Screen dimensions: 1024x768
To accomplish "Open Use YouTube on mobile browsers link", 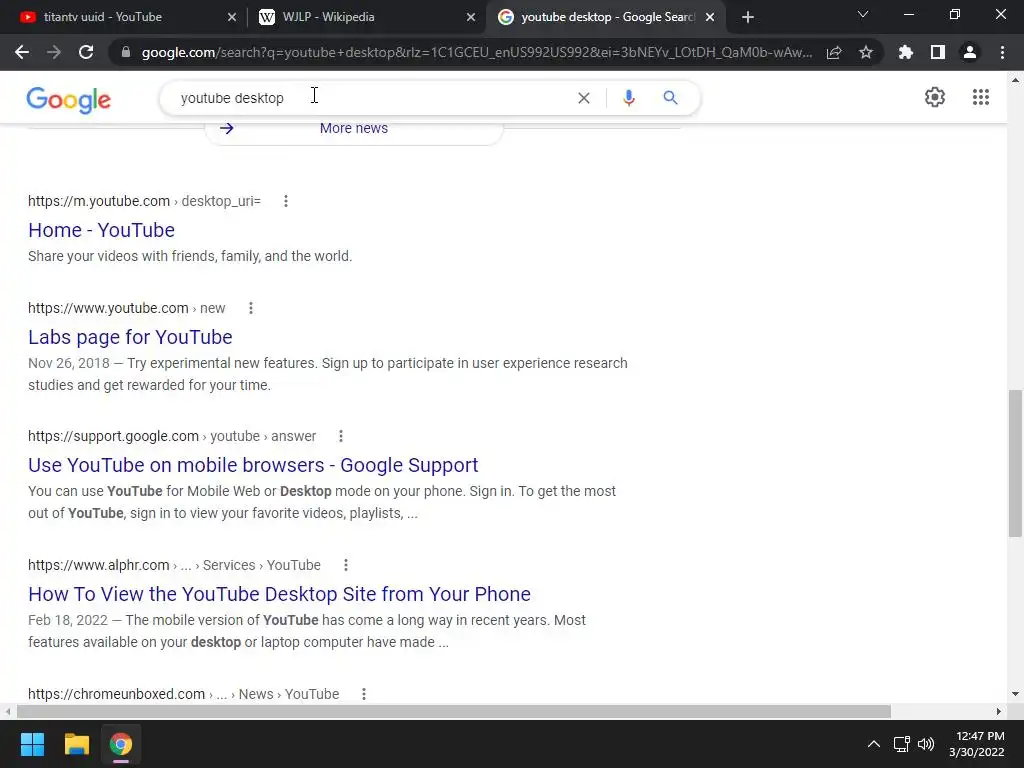I will [253, 465].
